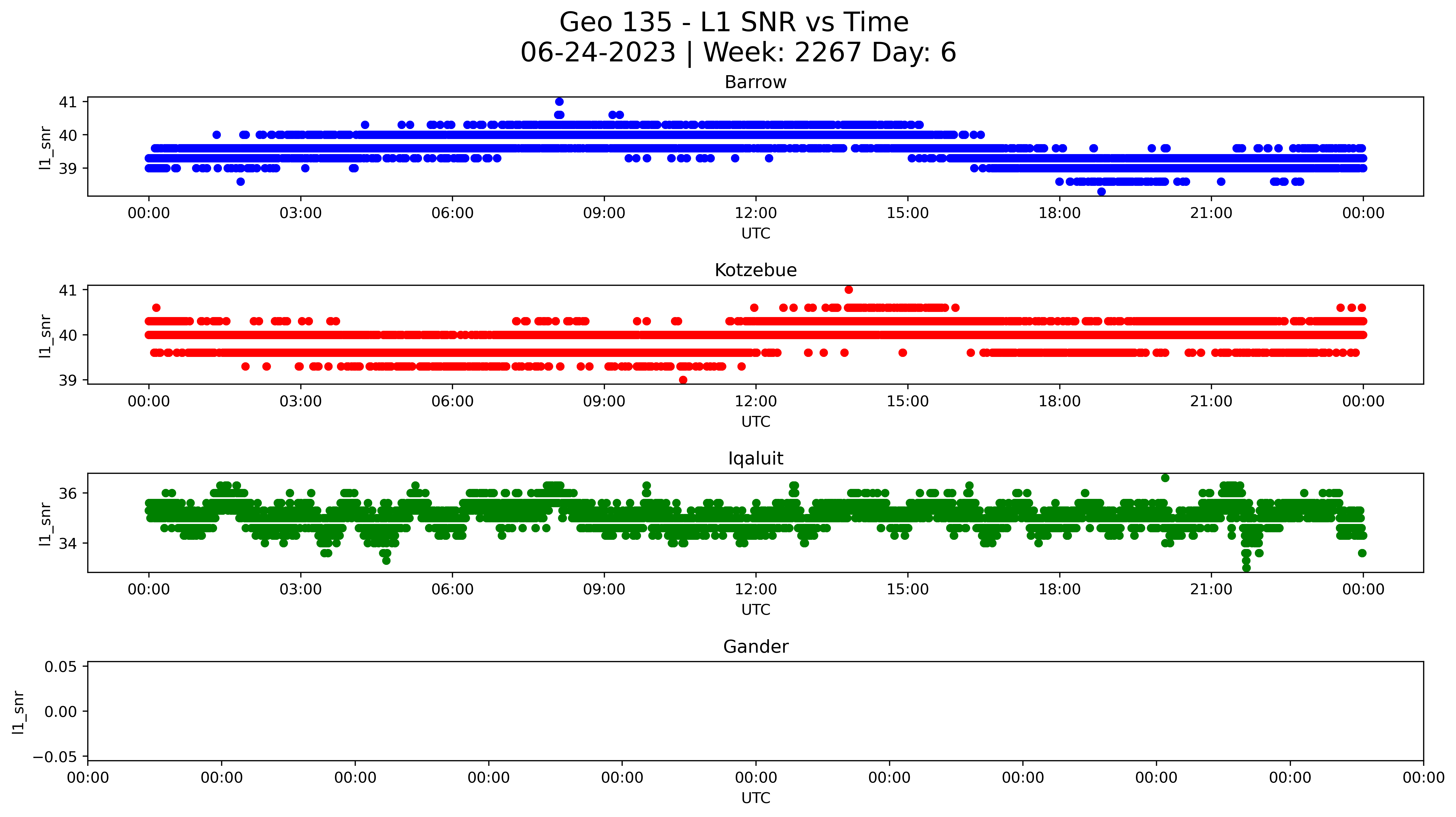The height and width of the screenshot is (817, 1456).
Task: Click the 39 y-axis tick on Kotzebue plot
Action: pos(68,381)
